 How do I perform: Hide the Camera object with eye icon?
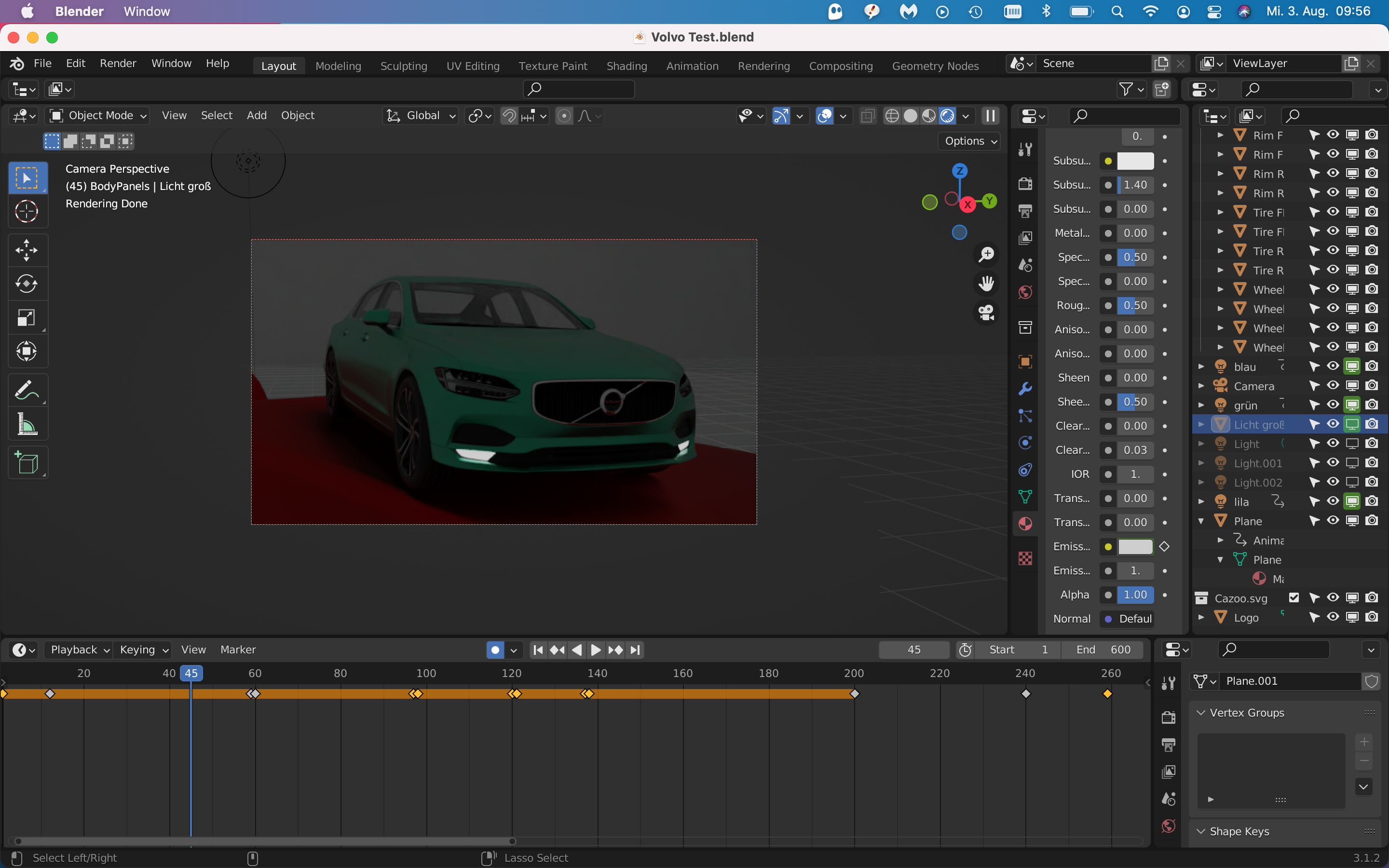1333,386
